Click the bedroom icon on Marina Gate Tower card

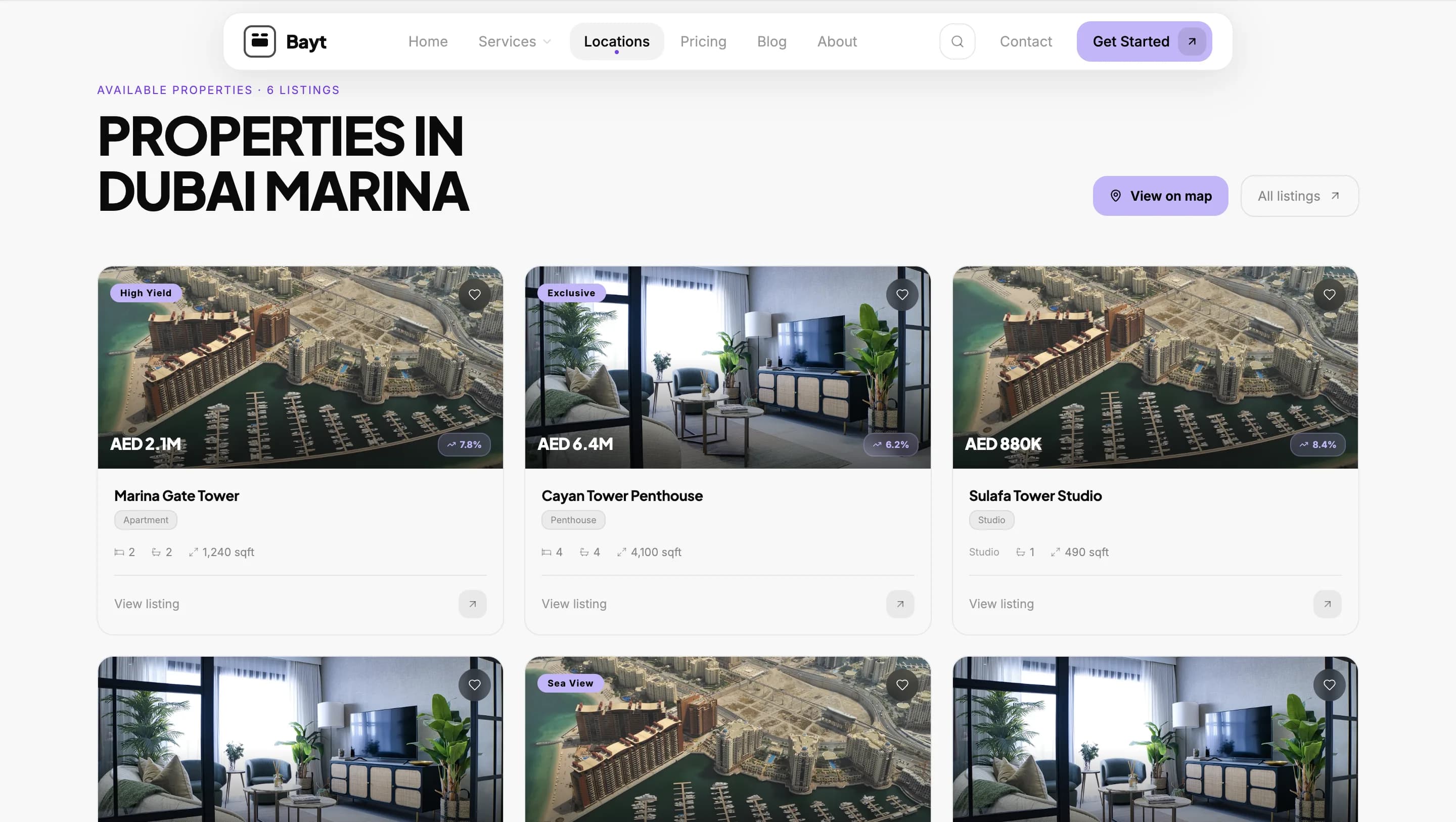[118, 552]
